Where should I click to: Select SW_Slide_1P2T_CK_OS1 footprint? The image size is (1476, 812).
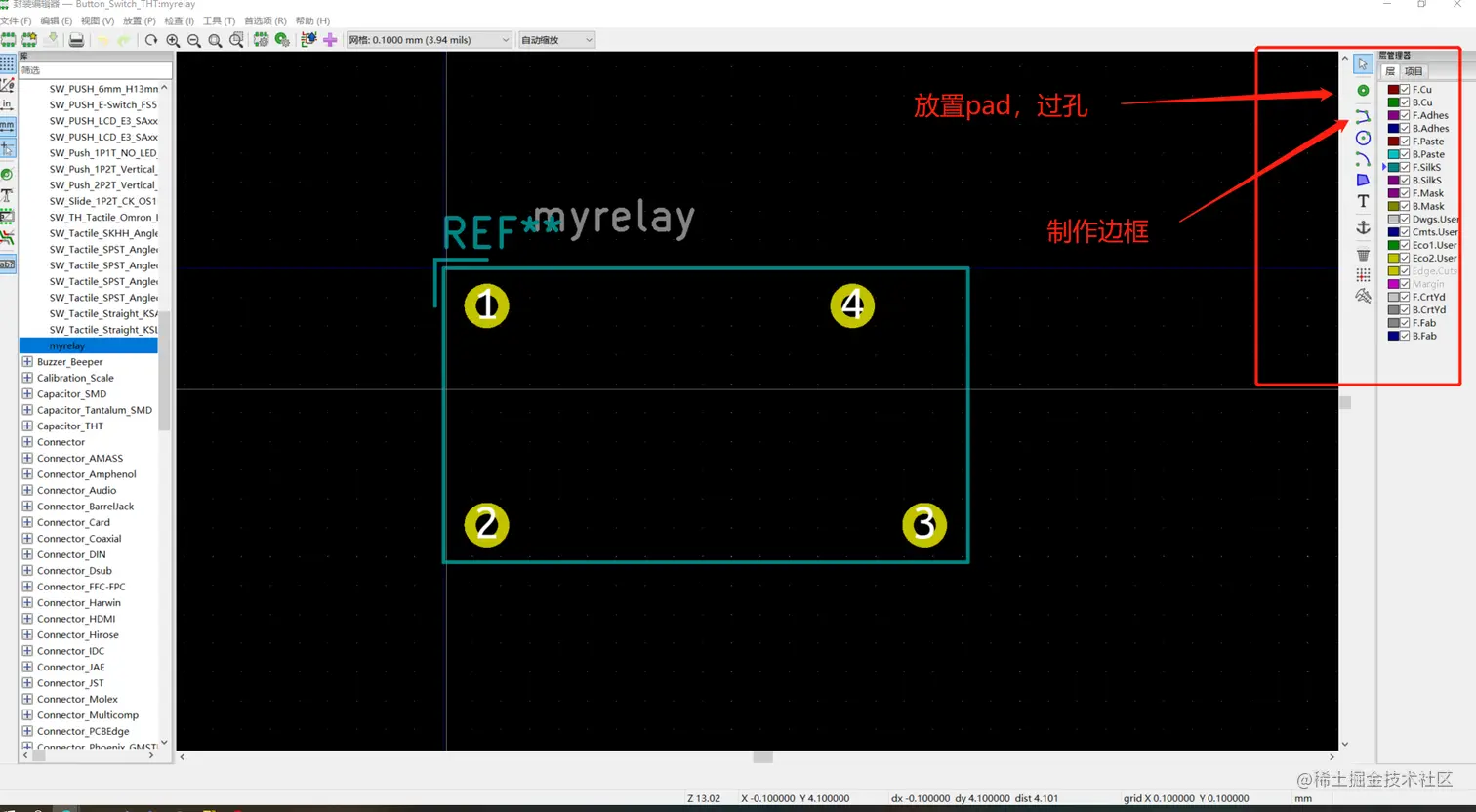(x=102, y=202)
